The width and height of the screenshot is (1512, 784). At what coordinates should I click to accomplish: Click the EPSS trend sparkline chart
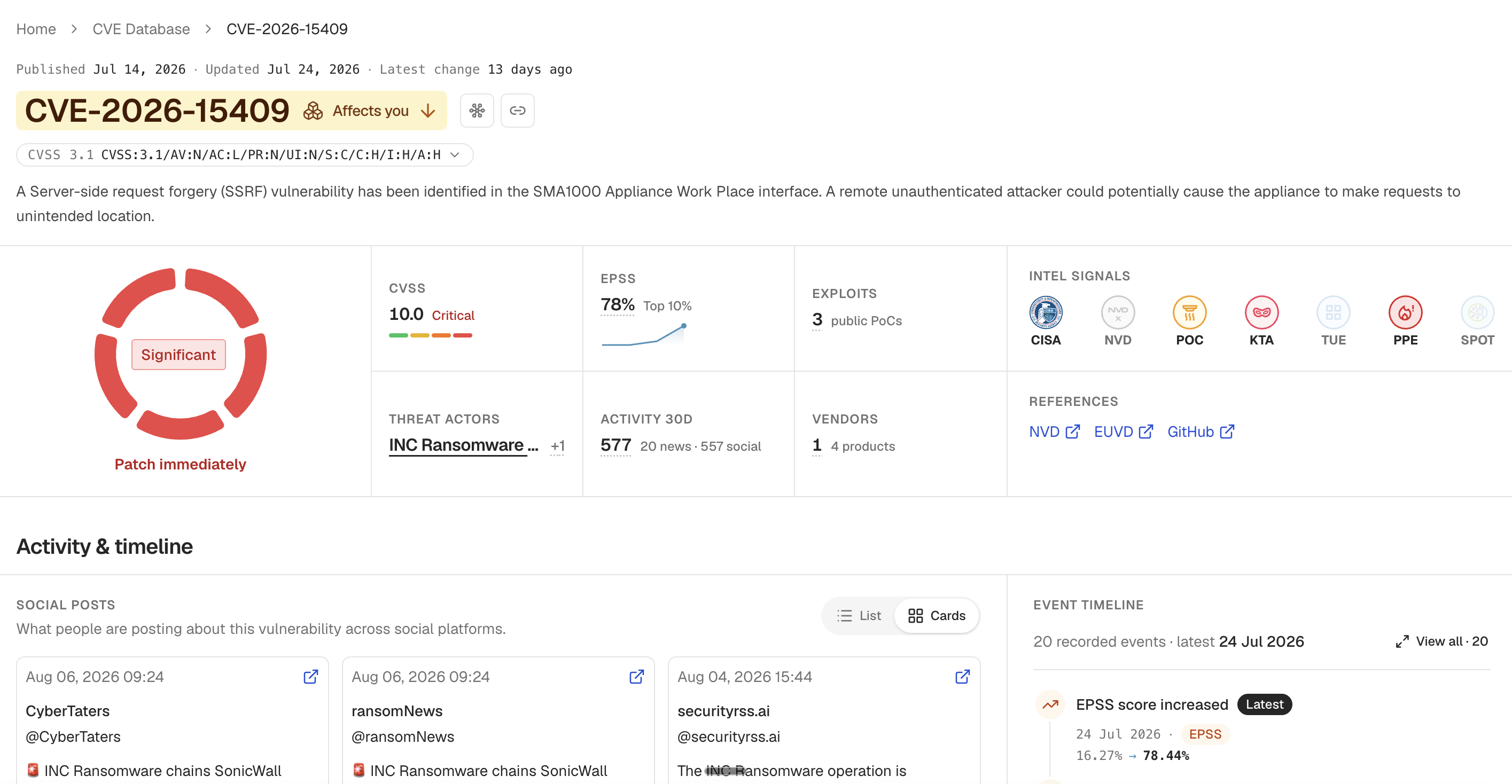point(644,334)
